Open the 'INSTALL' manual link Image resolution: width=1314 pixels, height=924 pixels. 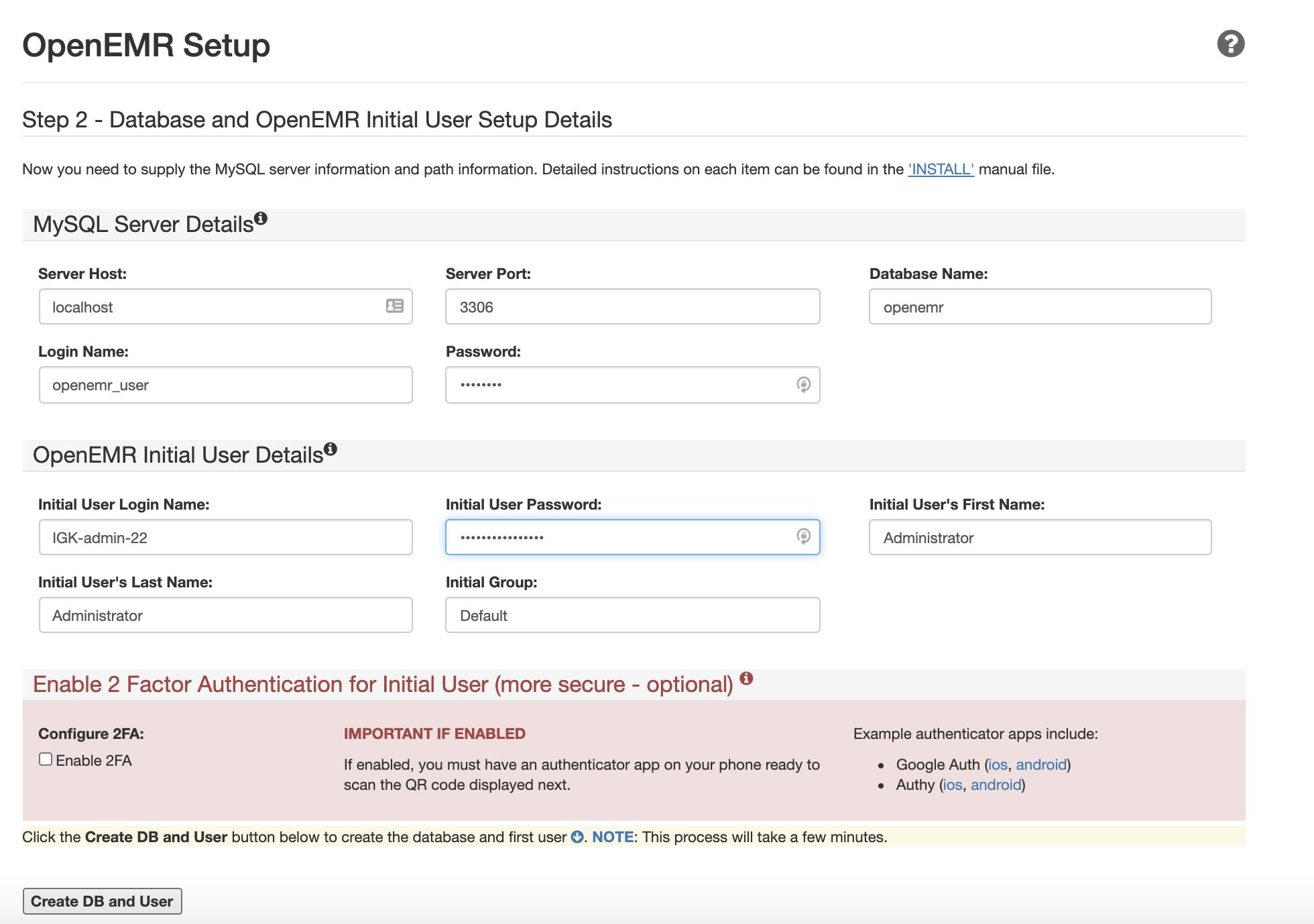click(x=940, y=169)
